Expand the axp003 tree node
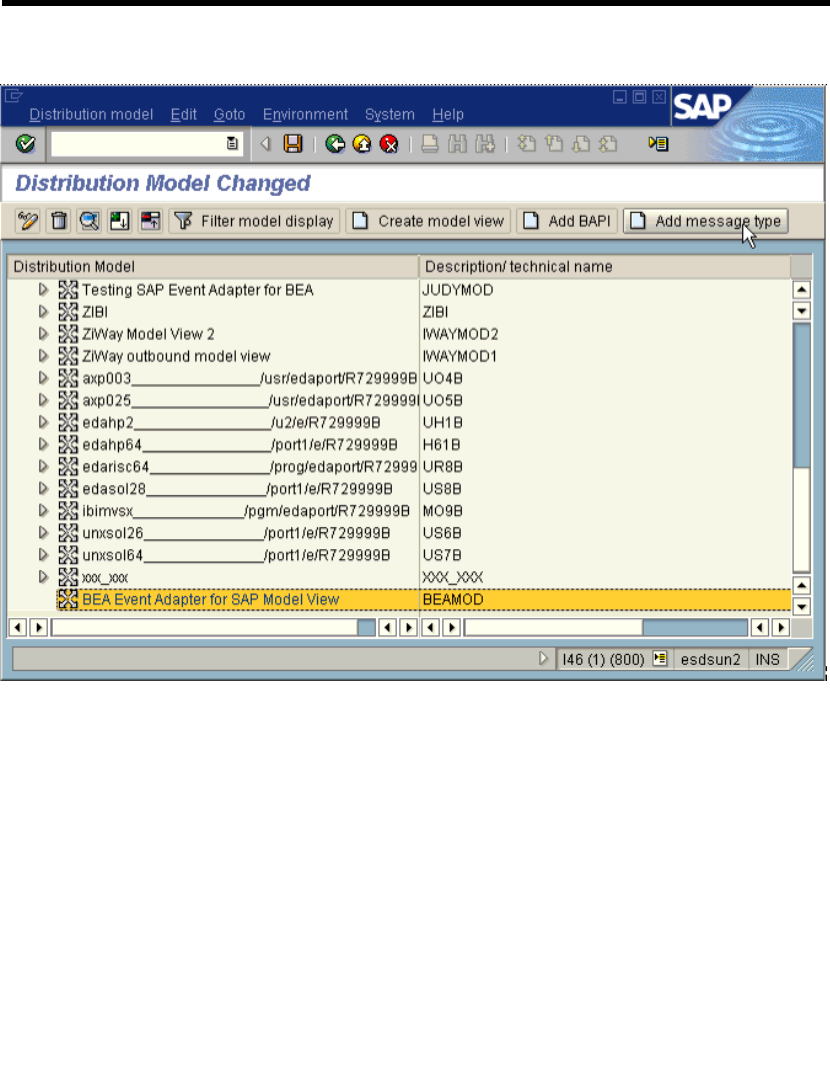This screenshot has width=830, height=1076. click(43, 377)
